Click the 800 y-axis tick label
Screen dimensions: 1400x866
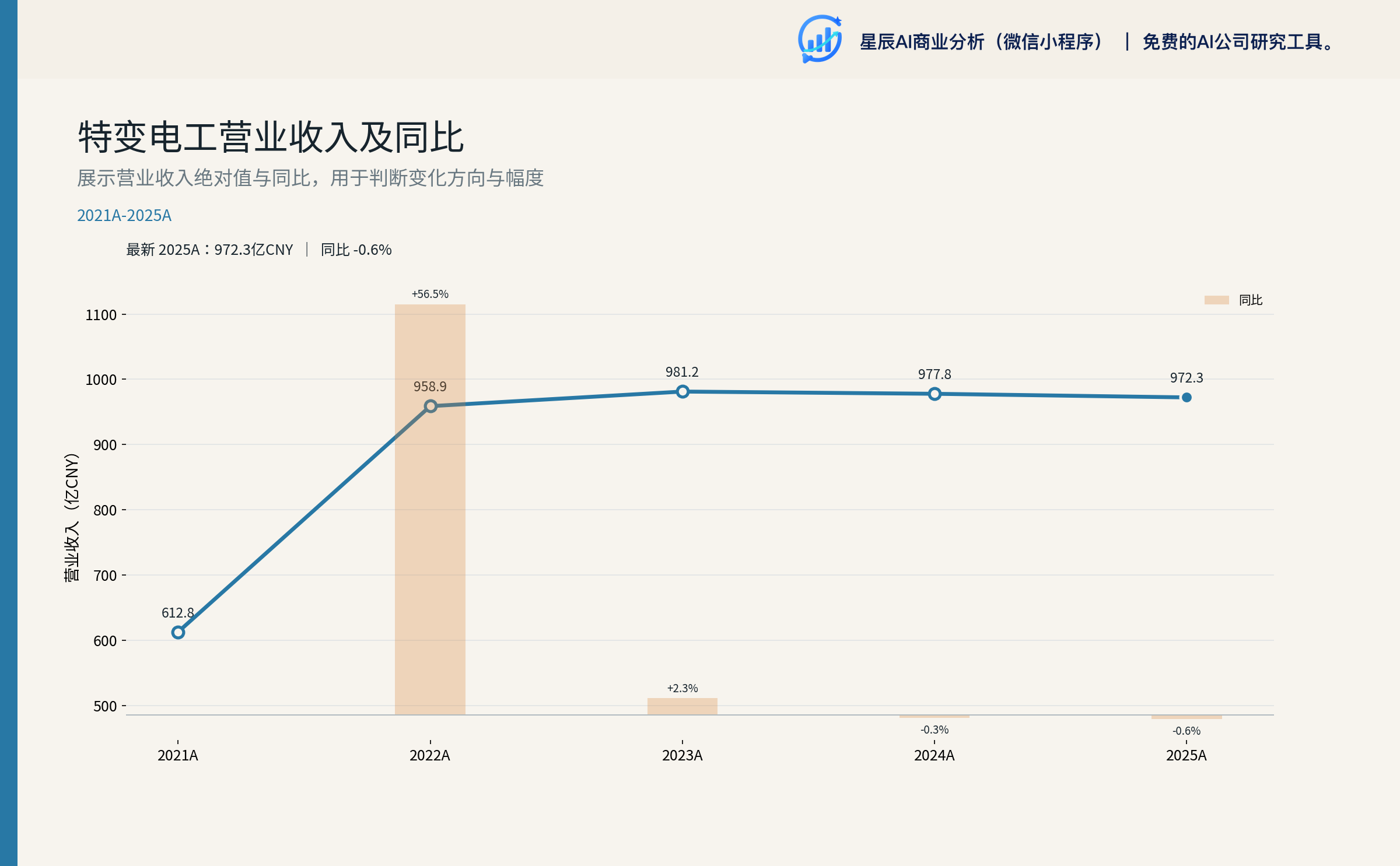(105, 510)
